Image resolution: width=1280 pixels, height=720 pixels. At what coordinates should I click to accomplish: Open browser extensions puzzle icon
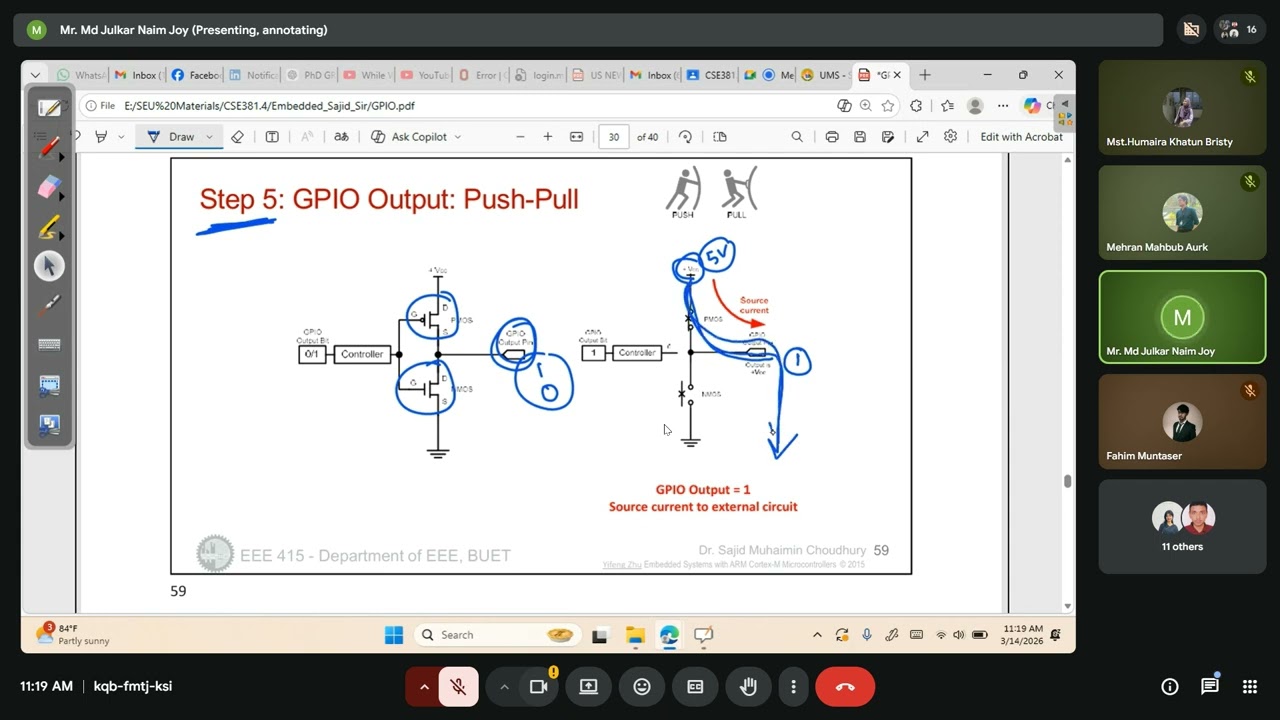point(916,105)
